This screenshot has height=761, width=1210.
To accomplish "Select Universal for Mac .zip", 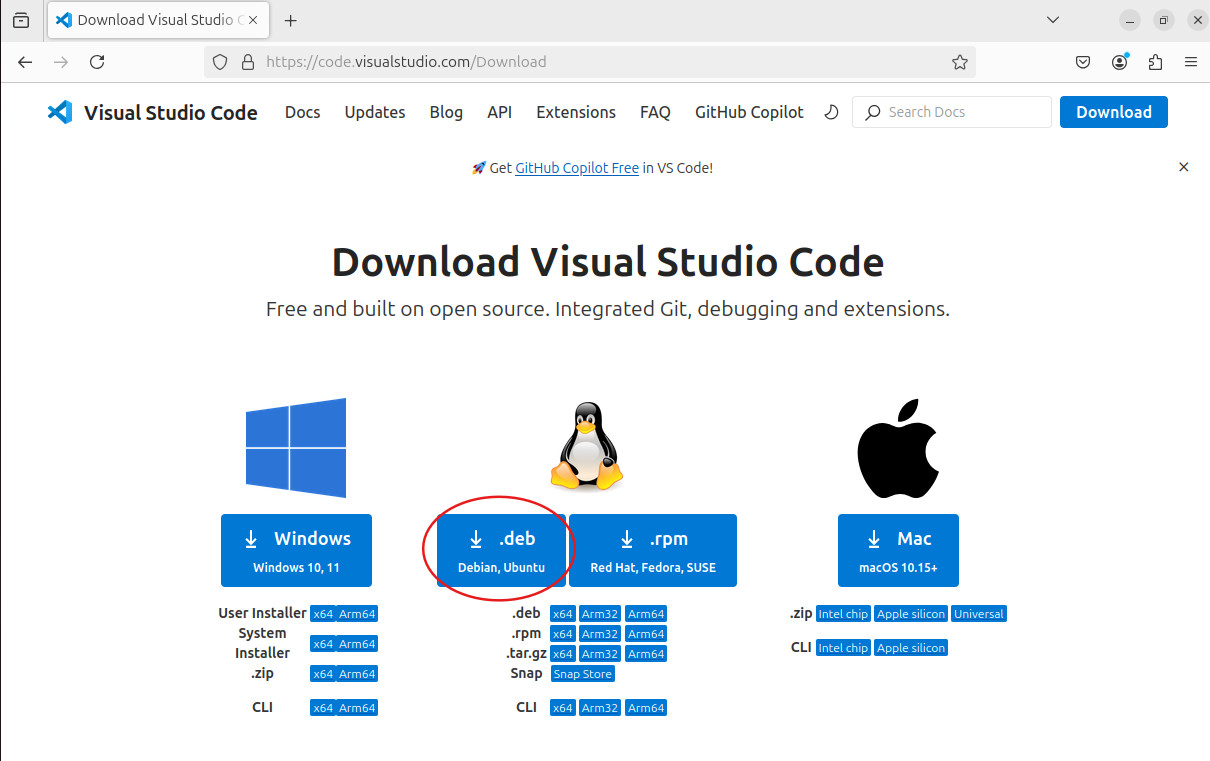I will [979, 614].
